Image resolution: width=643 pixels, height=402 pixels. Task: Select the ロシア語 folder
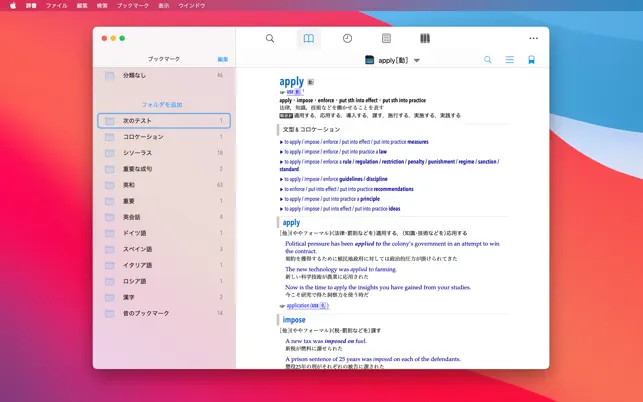(x=164, y=281)
